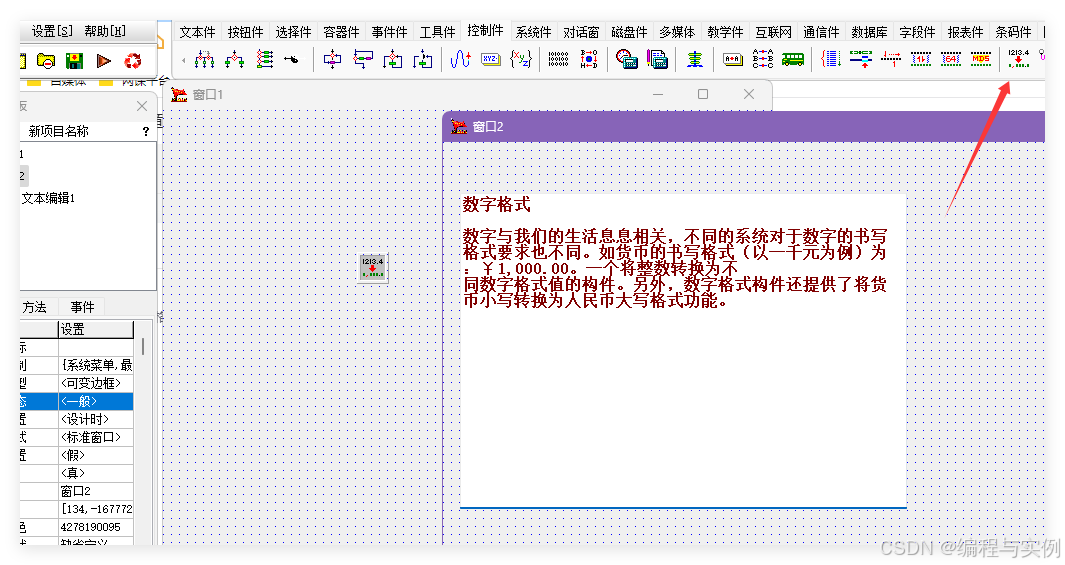Select the clock calculator component icon
This screenshot has height=565, width=1065.
(626, 59)
